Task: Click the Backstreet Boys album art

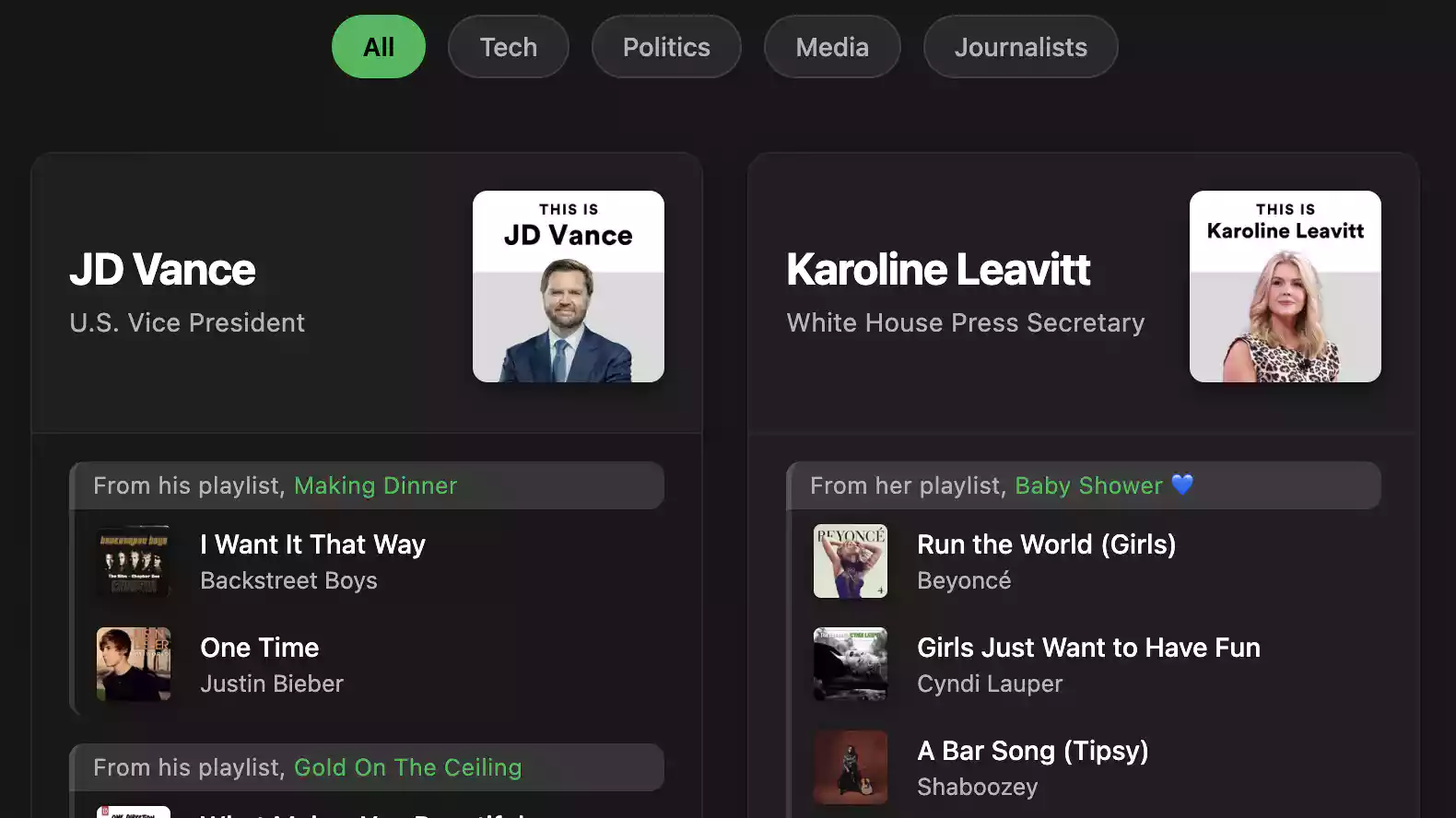Action: [134, 561]
